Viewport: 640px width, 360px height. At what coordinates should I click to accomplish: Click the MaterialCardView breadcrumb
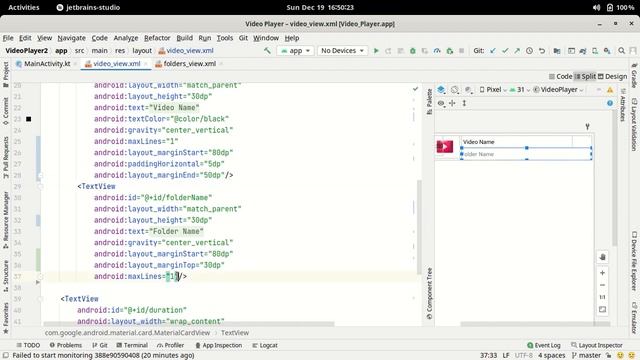(127, 333)
